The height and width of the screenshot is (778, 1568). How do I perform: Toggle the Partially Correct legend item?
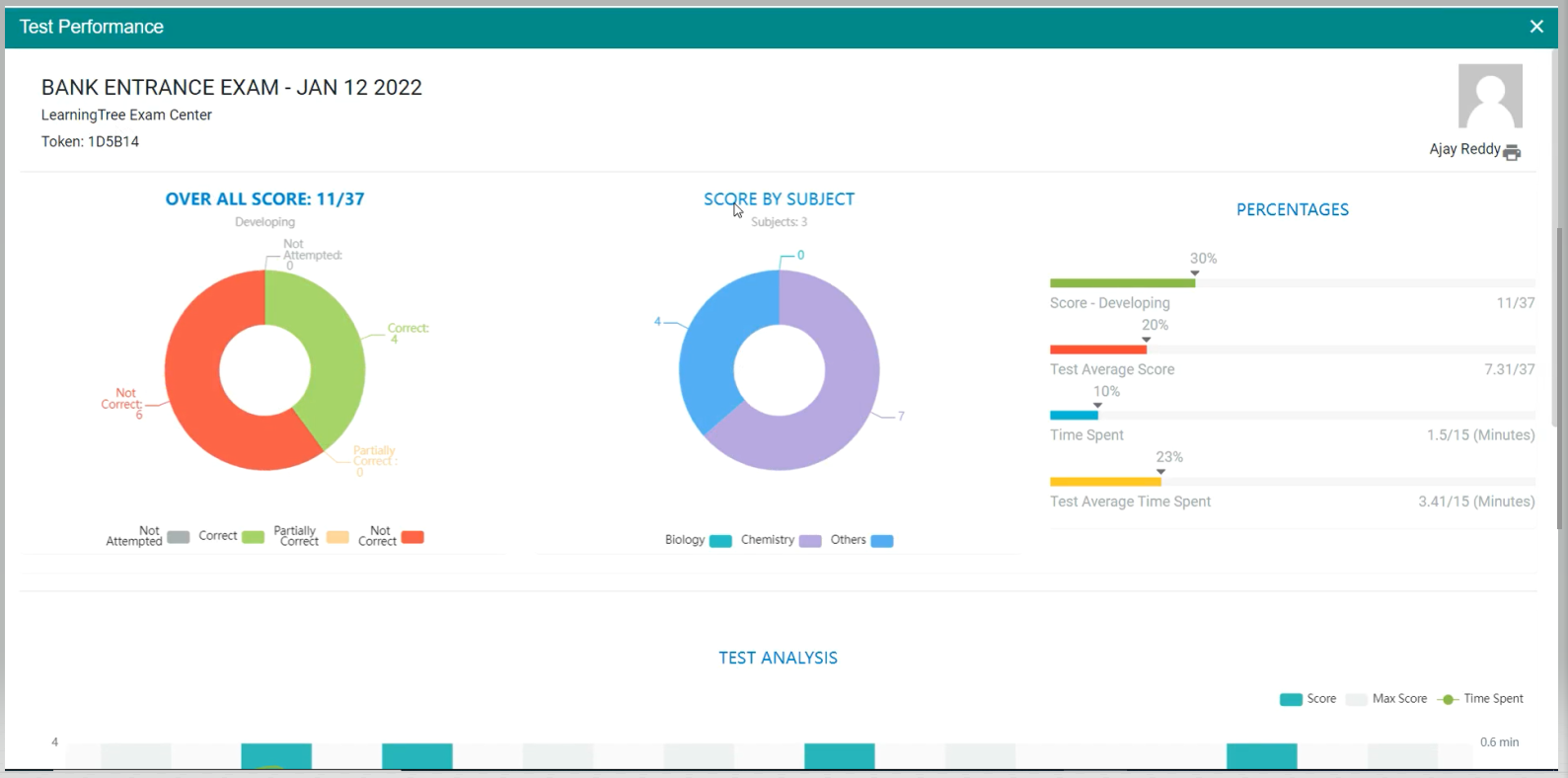(x=337, y=537)
